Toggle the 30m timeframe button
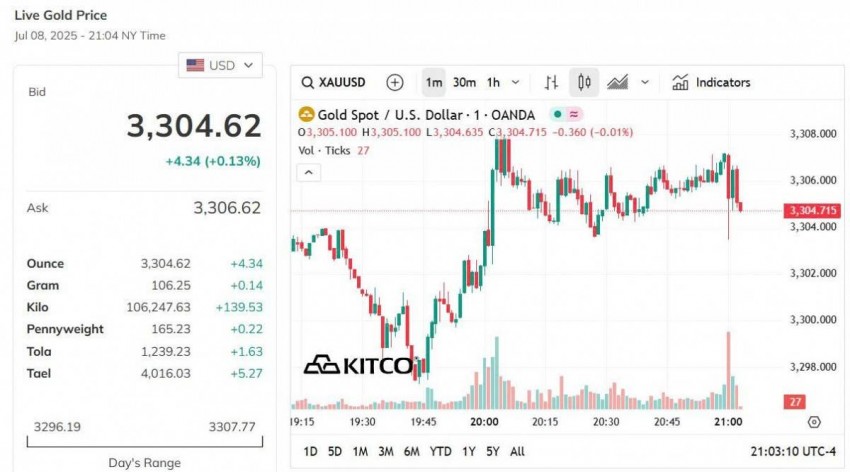The height and width of the screenshot is (472, 850). [464, 82]
